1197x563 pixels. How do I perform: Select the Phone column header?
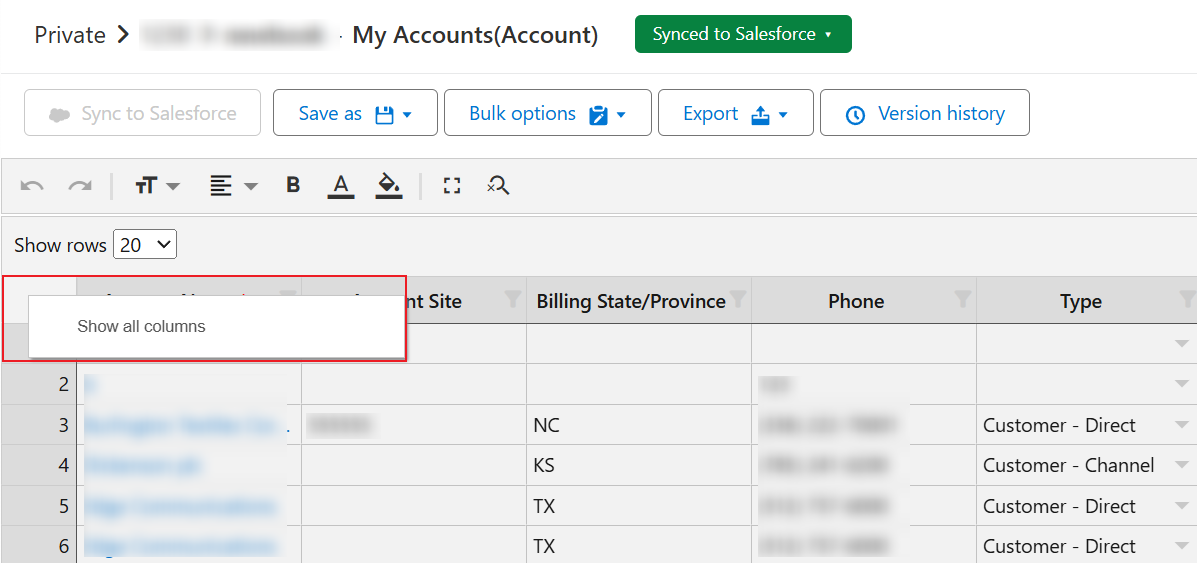coord(856,301)
